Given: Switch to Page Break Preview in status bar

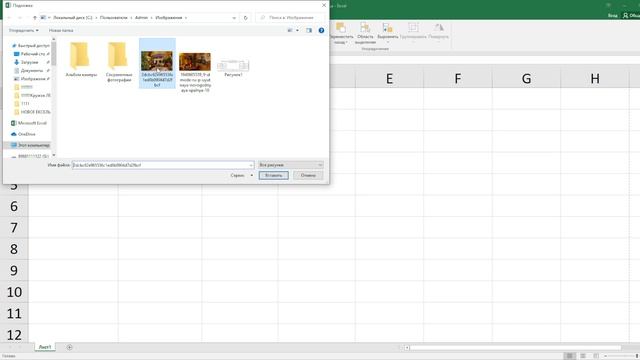Looking at the screenshot, I should (596, 356).
